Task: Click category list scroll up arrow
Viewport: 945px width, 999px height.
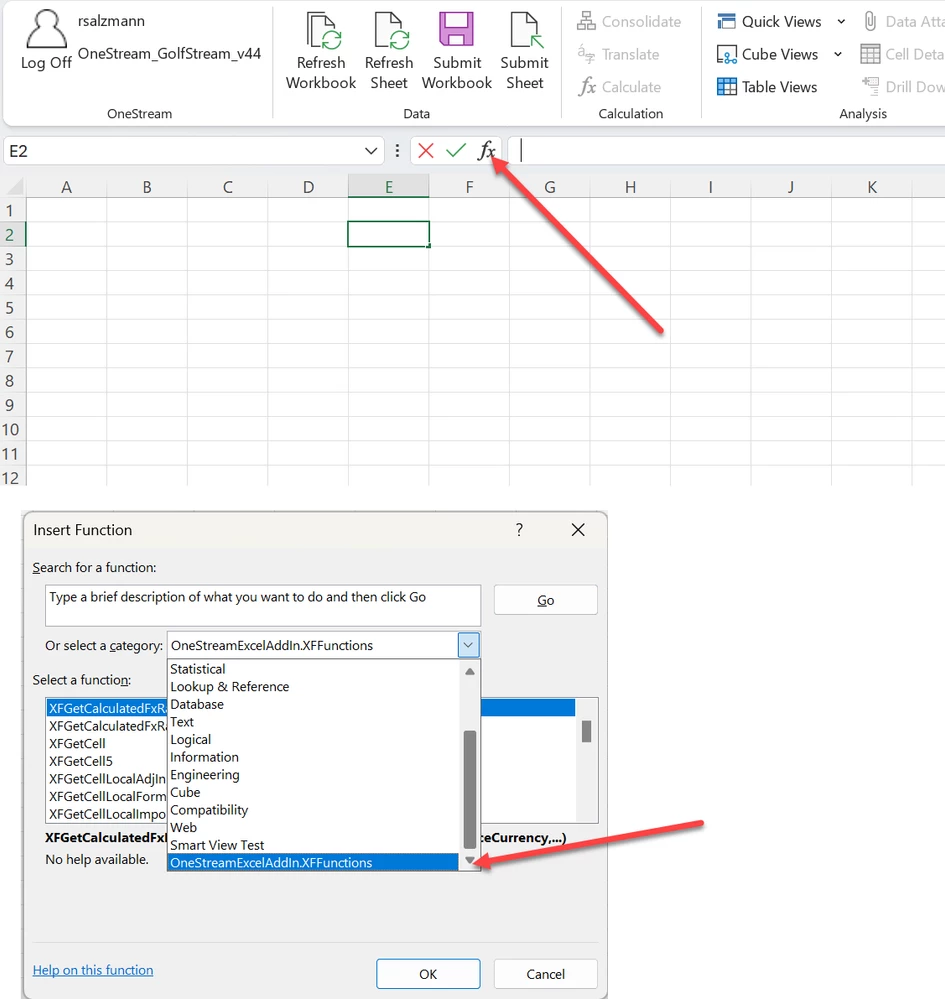Action: click(x=470, y=671)
